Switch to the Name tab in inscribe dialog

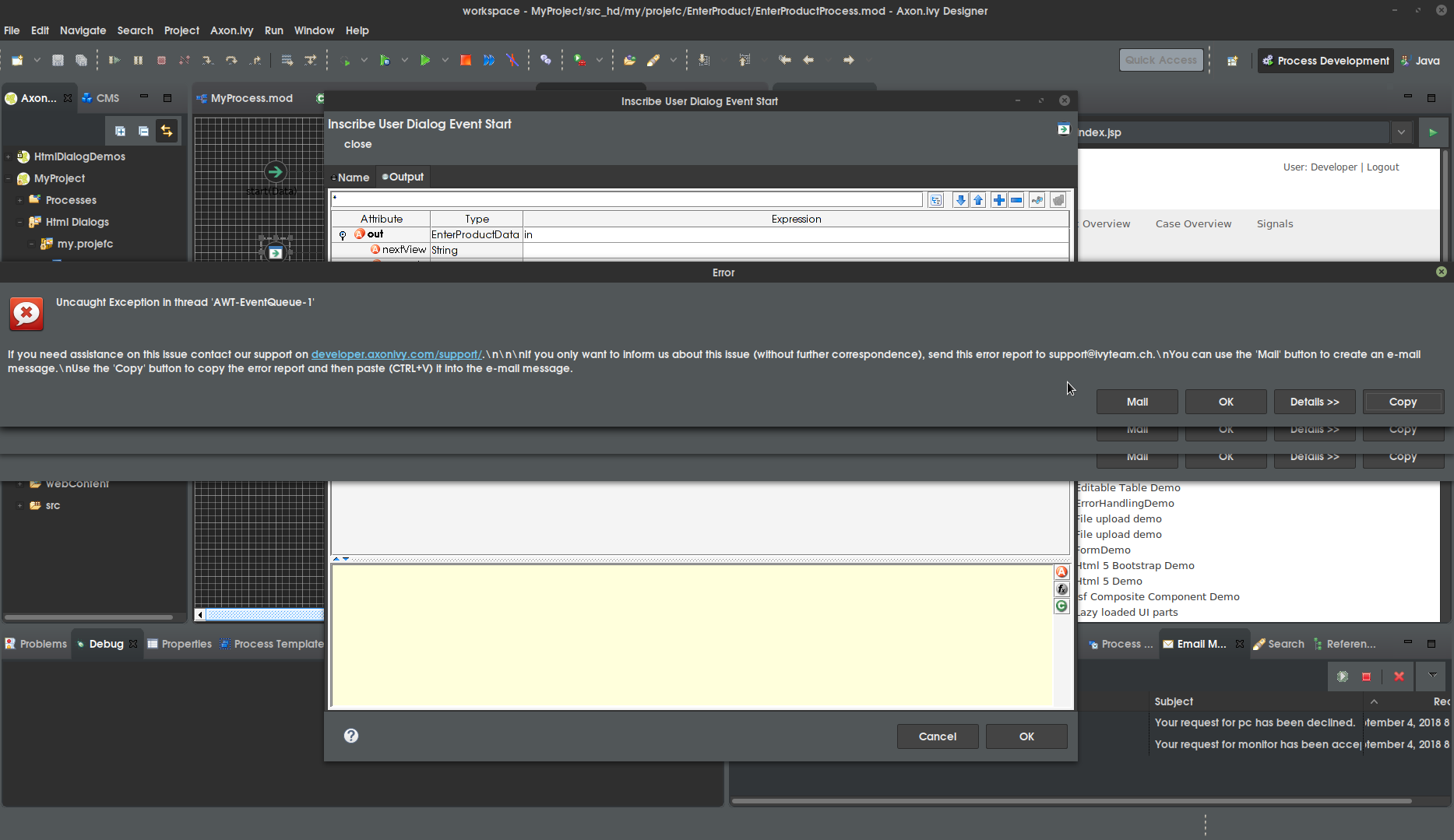click(350, 177)
